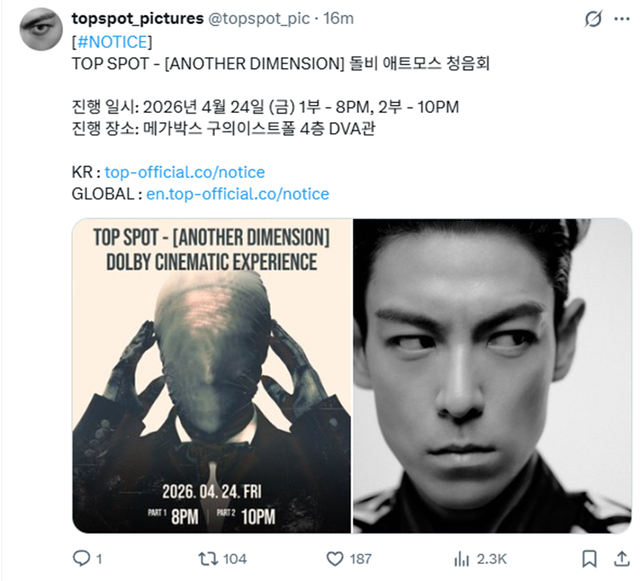Open the Dolby Cinematic Experience poster image

pyautogui.click(x=211, y=376)
